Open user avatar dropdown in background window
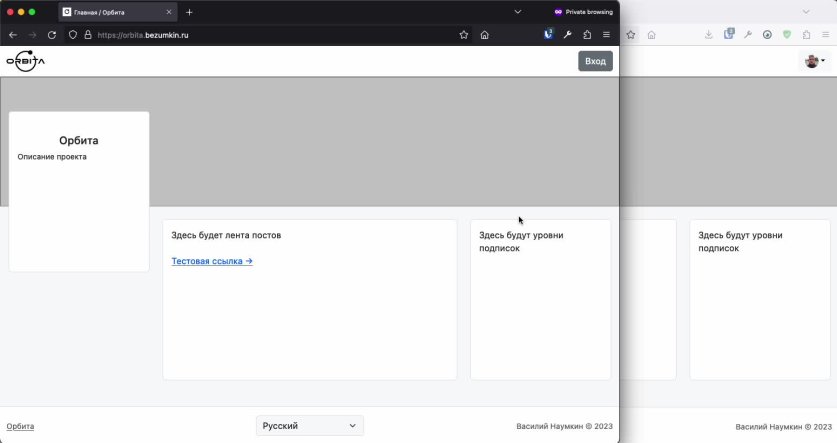837x443 pixels. tap(815, 61)
